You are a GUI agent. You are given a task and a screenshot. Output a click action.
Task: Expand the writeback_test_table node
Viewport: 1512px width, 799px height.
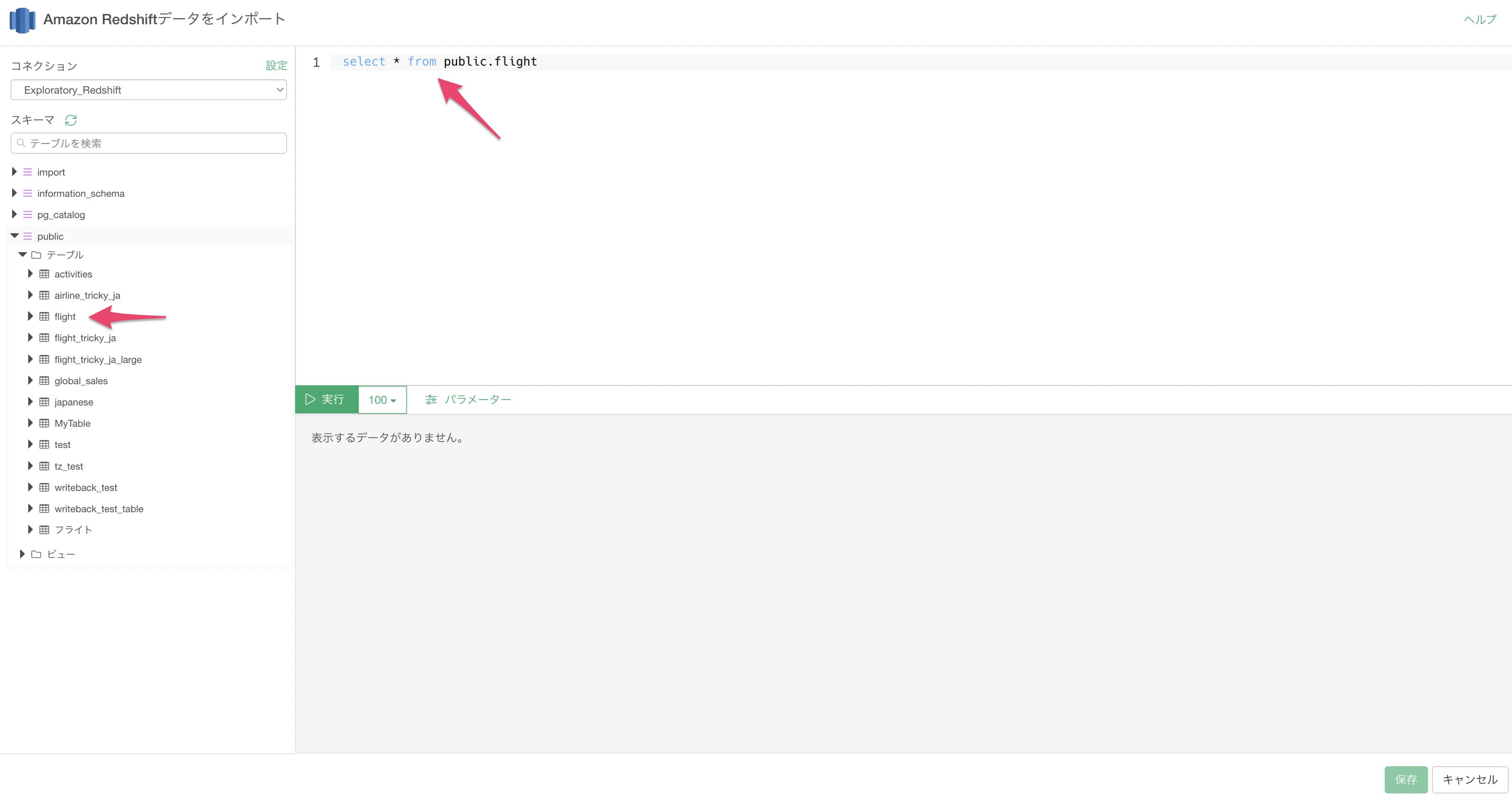30,509
